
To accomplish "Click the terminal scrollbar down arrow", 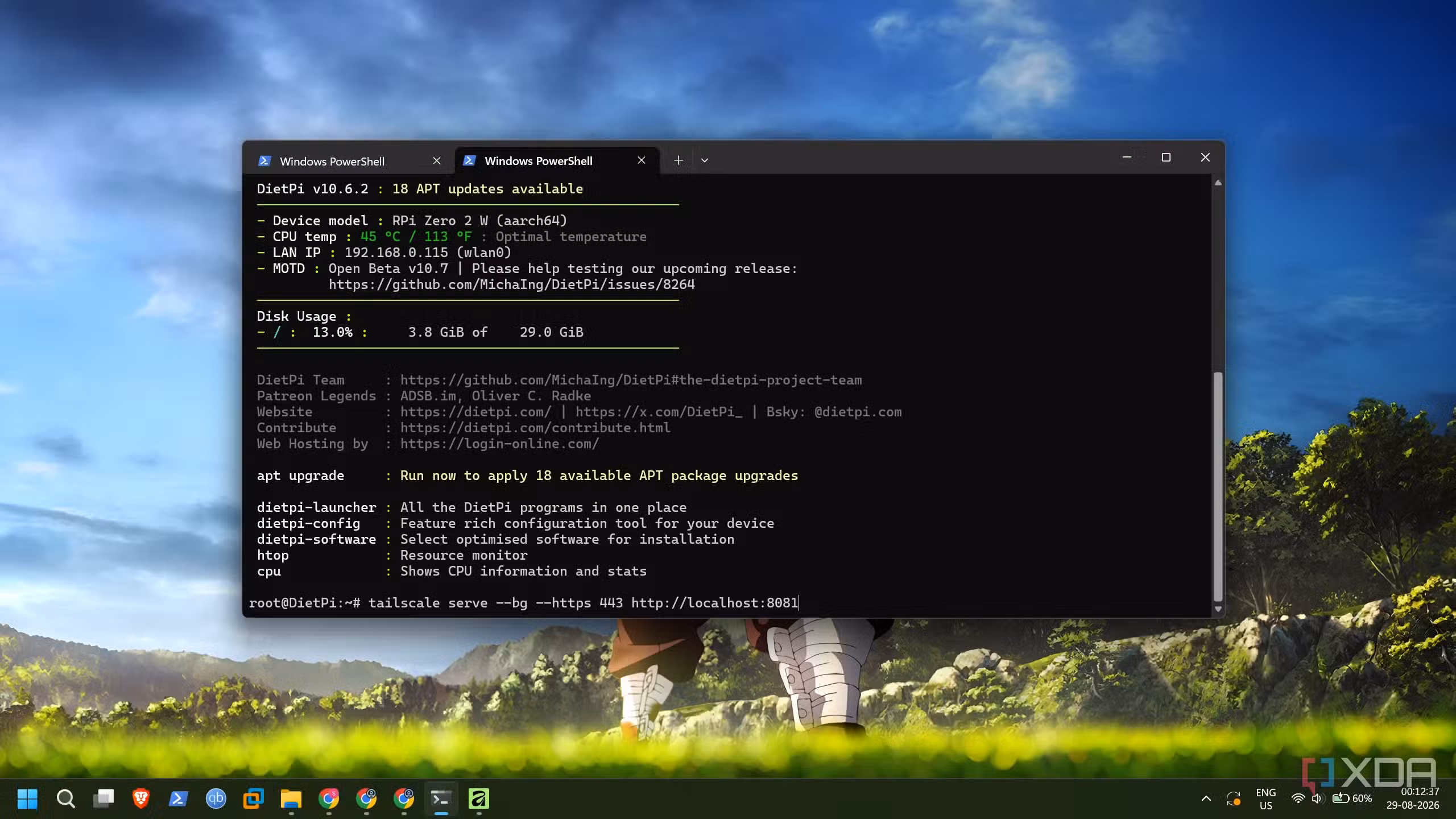I will coord(1218,609).
